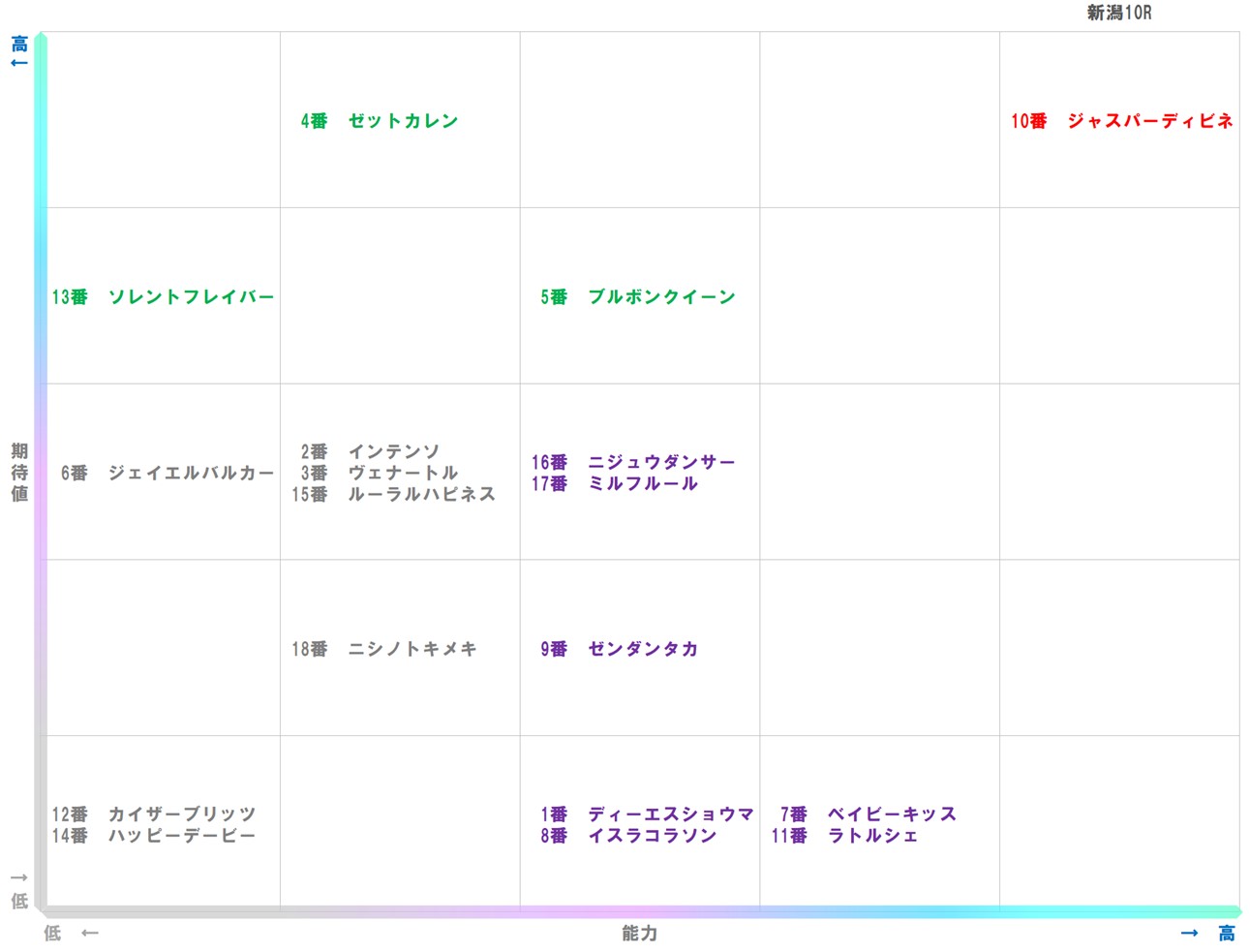Click the 期待値 vertical axis label
This screenshot has width=1250, height=952.
tap(19, 473)
